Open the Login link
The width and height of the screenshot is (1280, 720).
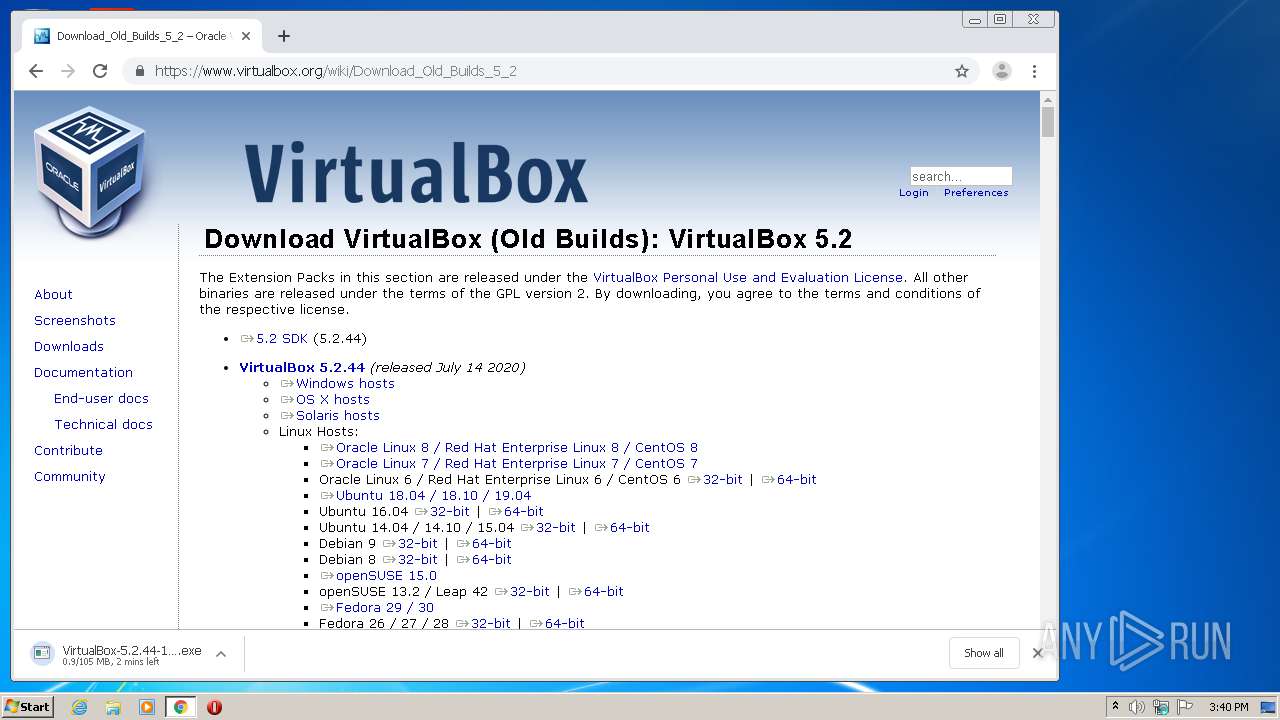point(914,192)
